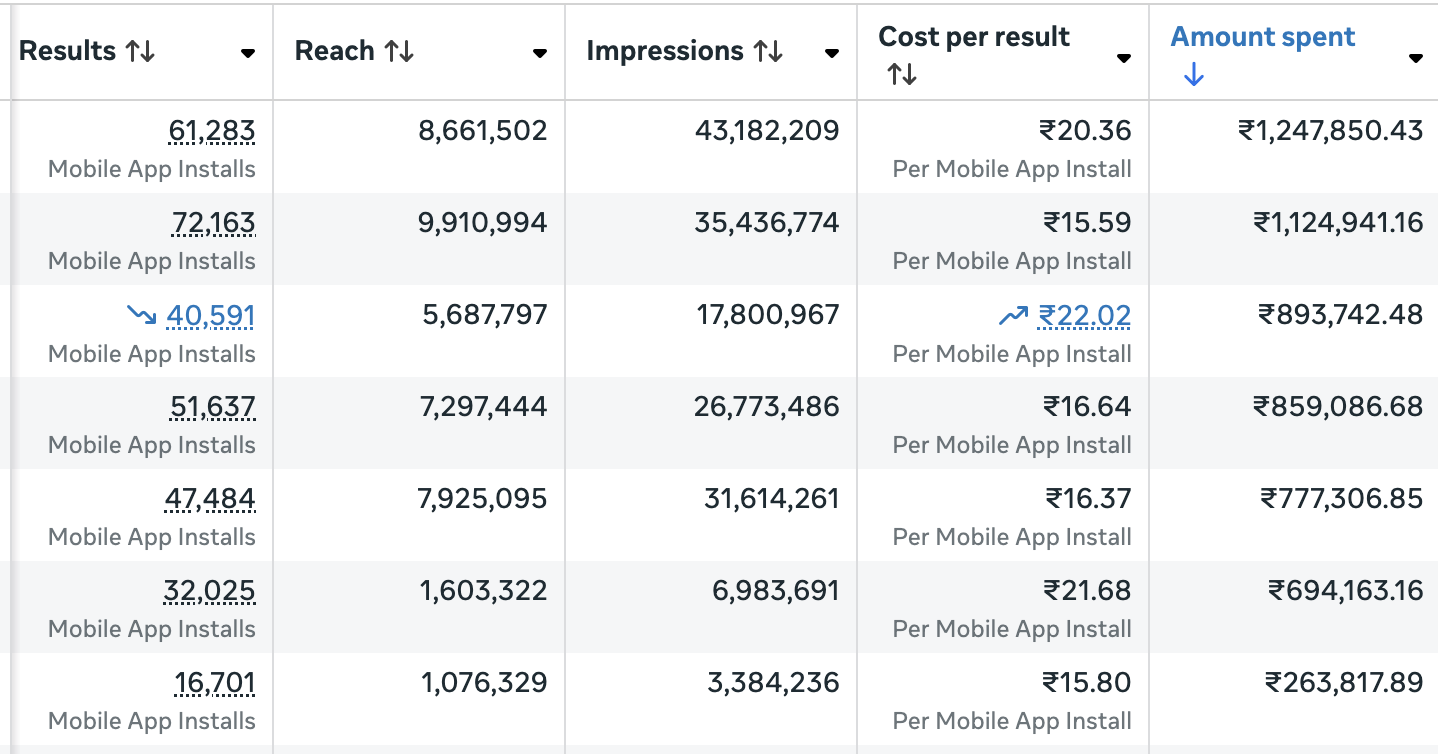Viewport: 1438px width, 754px height.
Task: Click results value 16,701
Action: point(214,683)
